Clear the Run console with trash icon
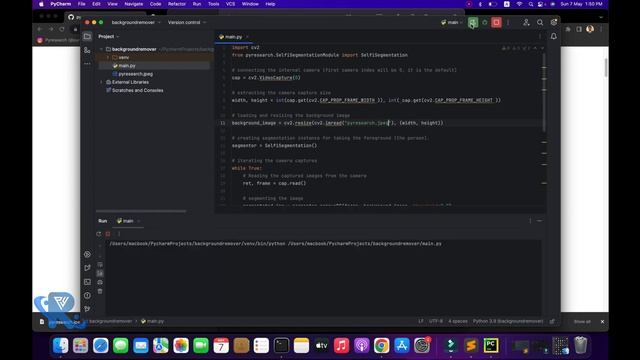The height and width of the screenshot is (360, 640). [x=100, y=291]
